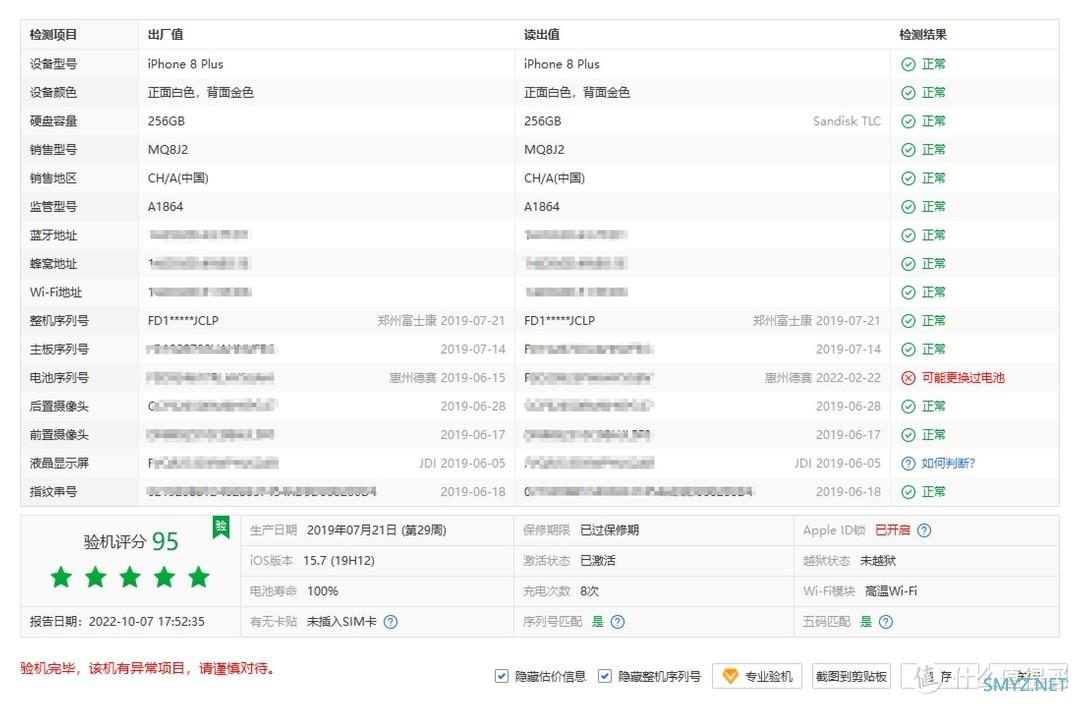Click the green check icon in Wi-Fi地址 row
This screenshot has height=704, width=1080.
click(x=908, y=292)
